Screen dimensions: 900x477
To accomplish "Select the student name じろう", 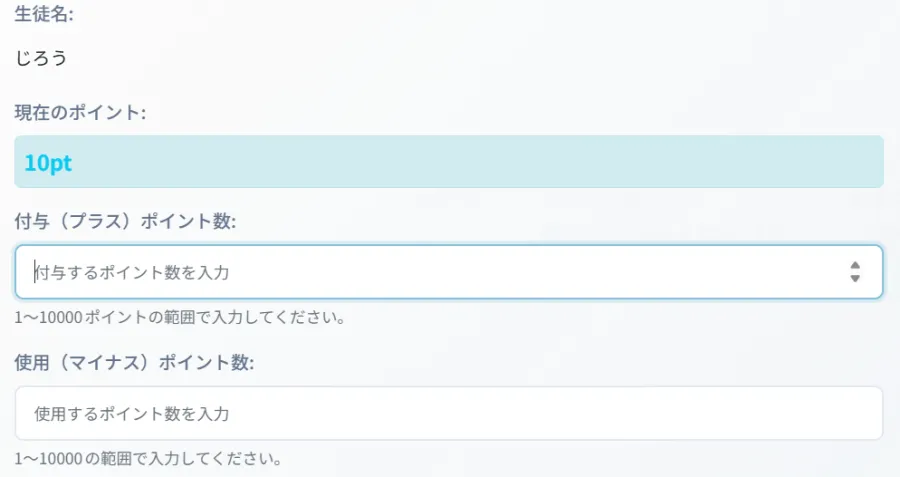I will point(41,58).
